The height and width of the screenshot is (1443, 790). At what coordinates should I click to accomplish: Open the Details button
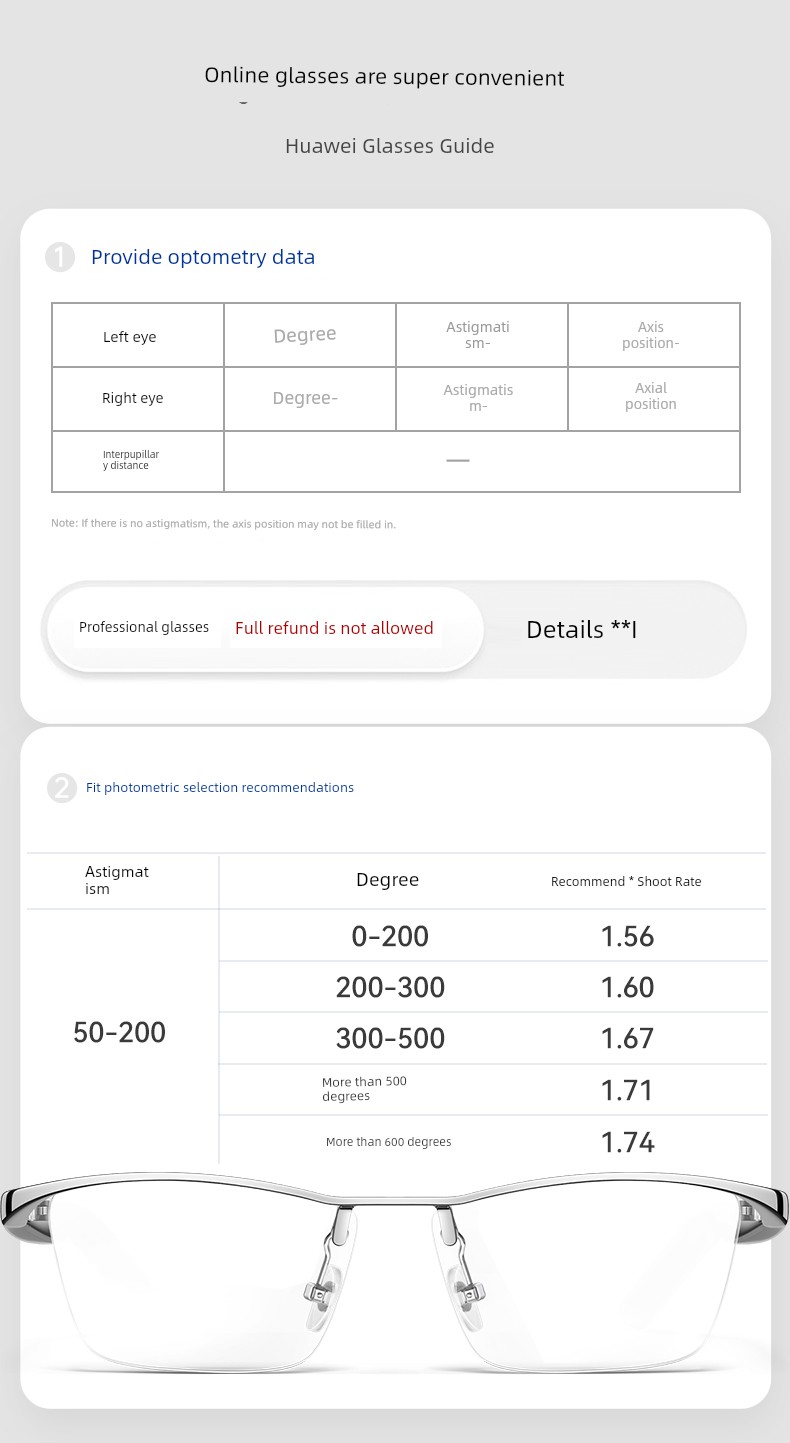click(582, 629)
